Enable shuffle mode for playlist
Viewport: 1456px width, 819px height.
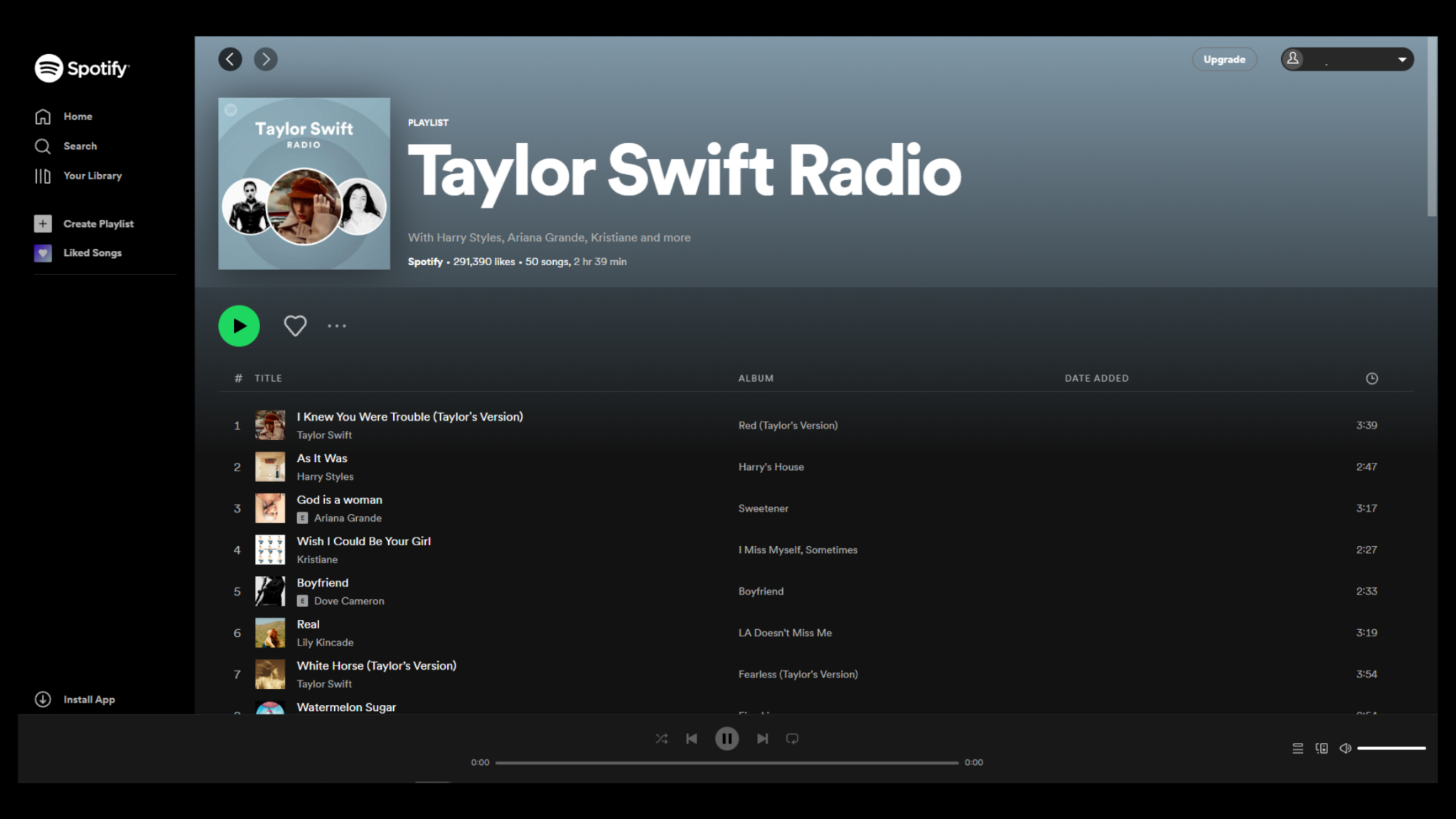click(661, 738)
